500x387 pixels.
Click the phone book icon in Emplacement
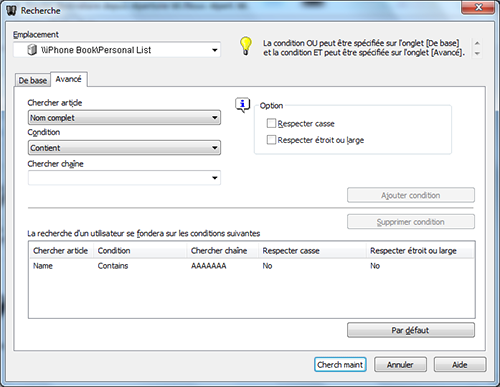[x=32, y=50]
